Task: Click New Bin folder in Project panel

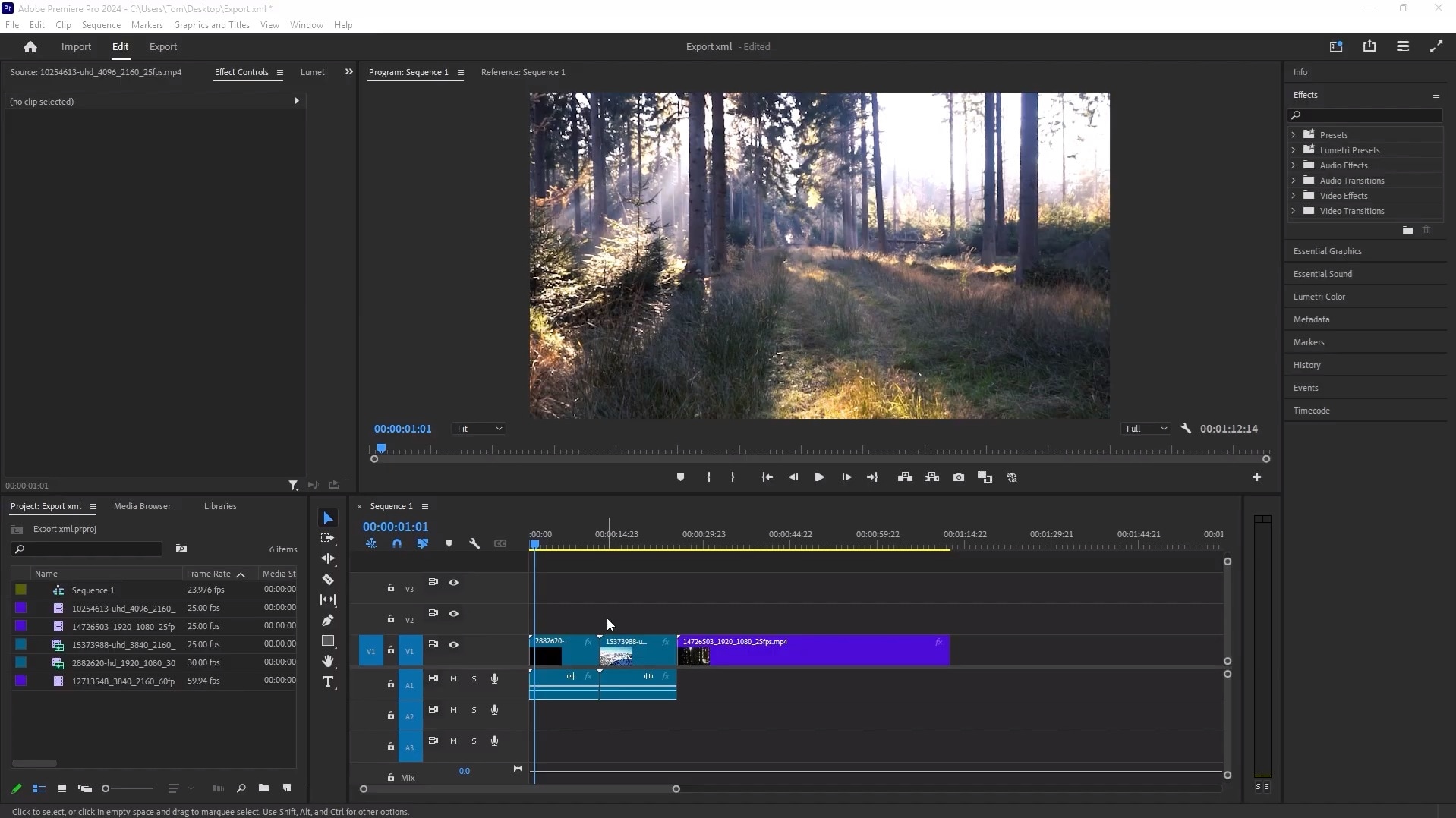Action: 263,788
